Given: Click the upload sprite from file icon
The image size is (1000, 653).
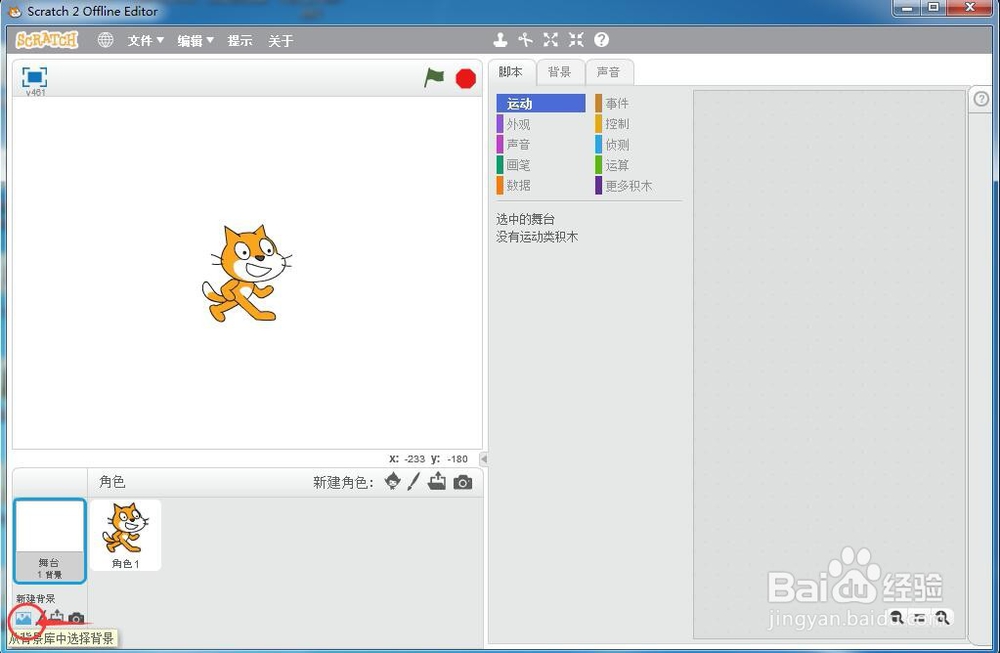Looking at the screenshot, I should (x=438, y=482).
